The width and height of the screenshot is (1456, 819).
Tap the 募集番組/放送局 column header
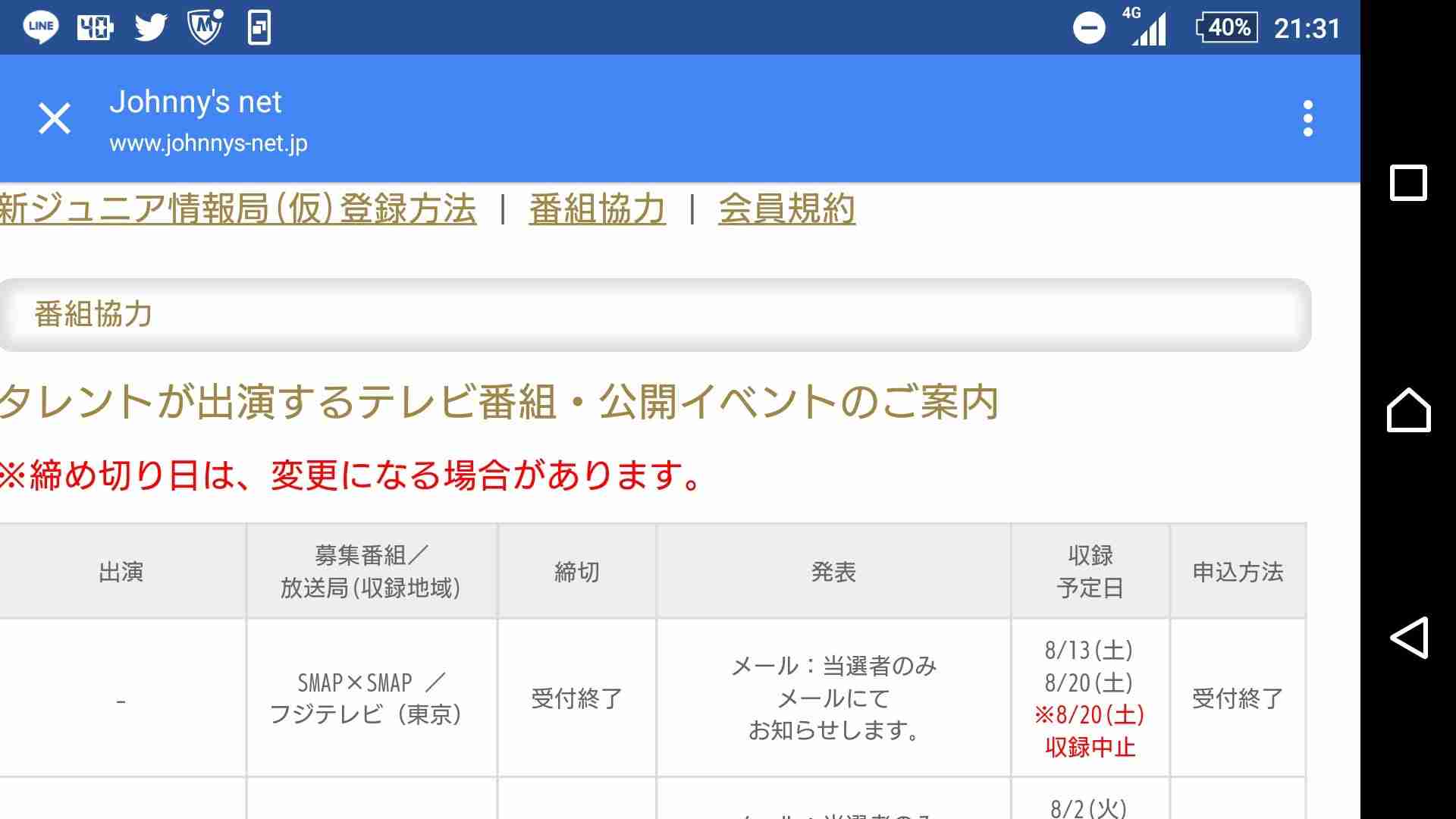coord(371,572)
